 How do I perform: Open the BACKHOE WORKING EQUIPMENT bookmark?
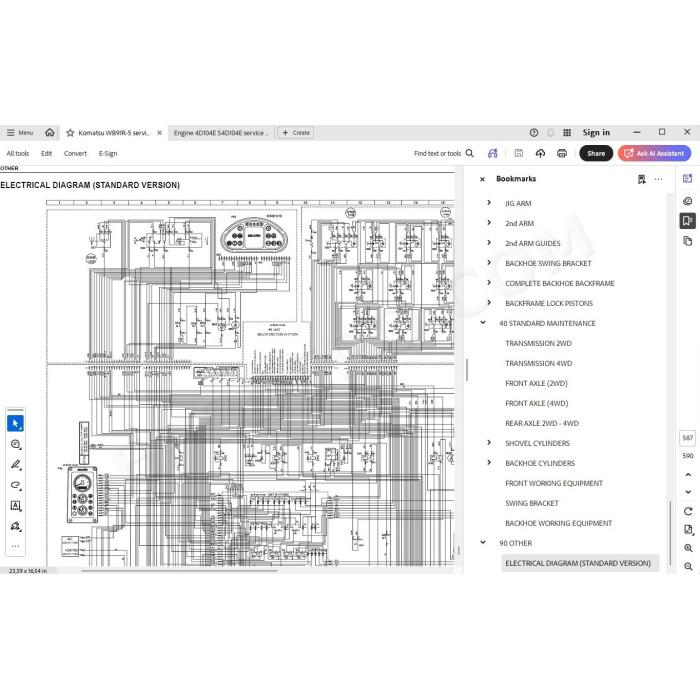(558, 523)
